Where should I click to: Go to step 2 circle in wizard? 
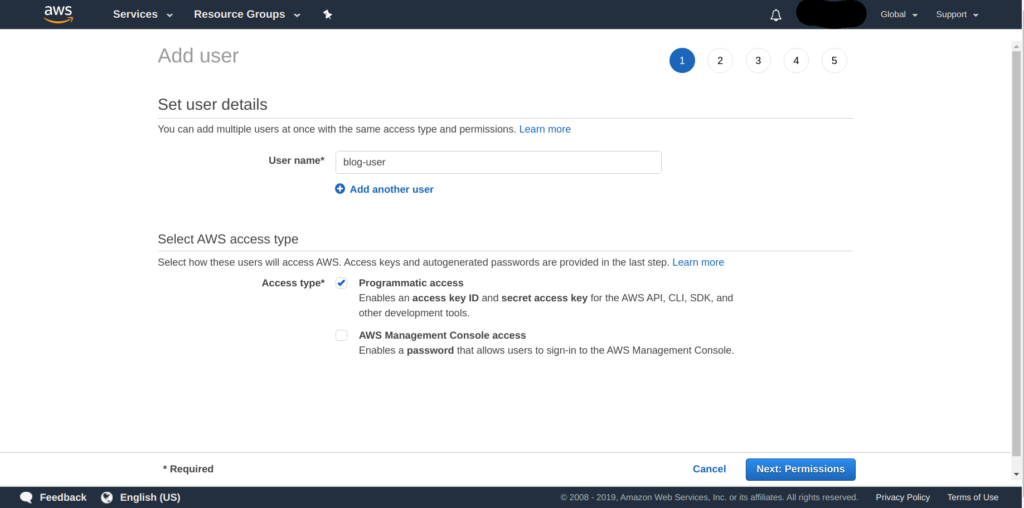(719, 61)
